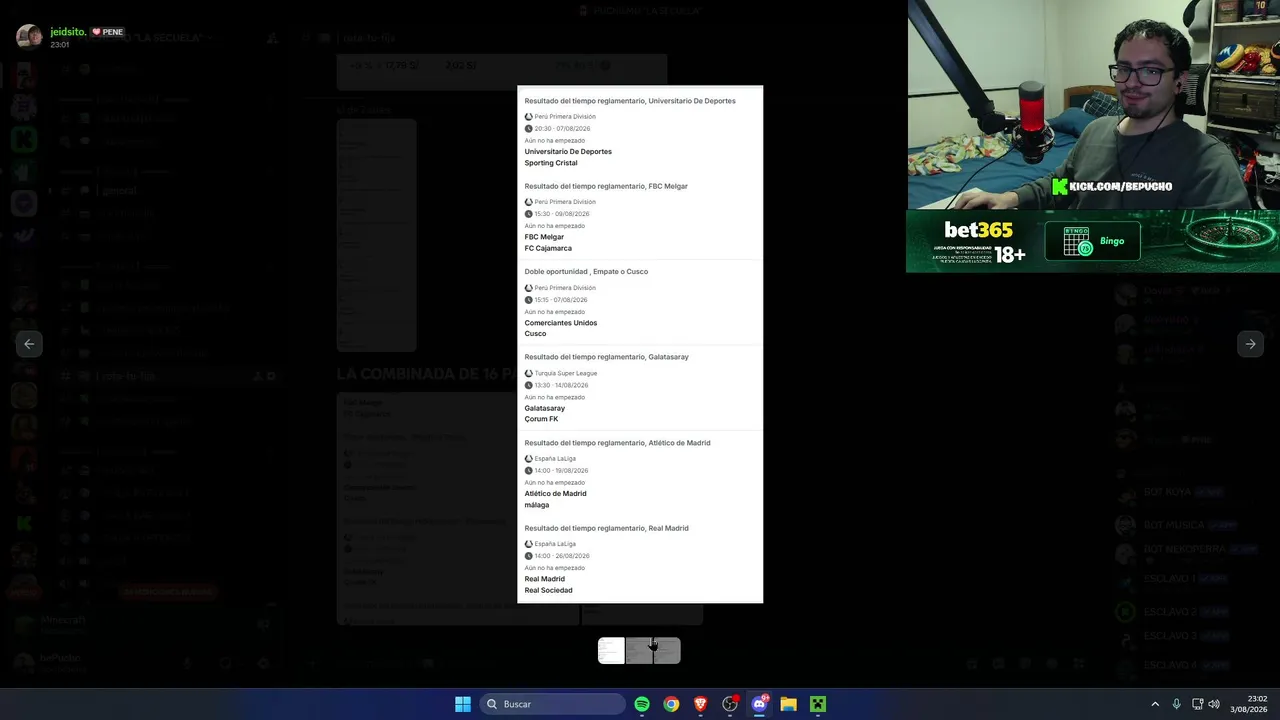Open network settings from the system tray
The image size is (1280, 720).
pos(1197,704)
